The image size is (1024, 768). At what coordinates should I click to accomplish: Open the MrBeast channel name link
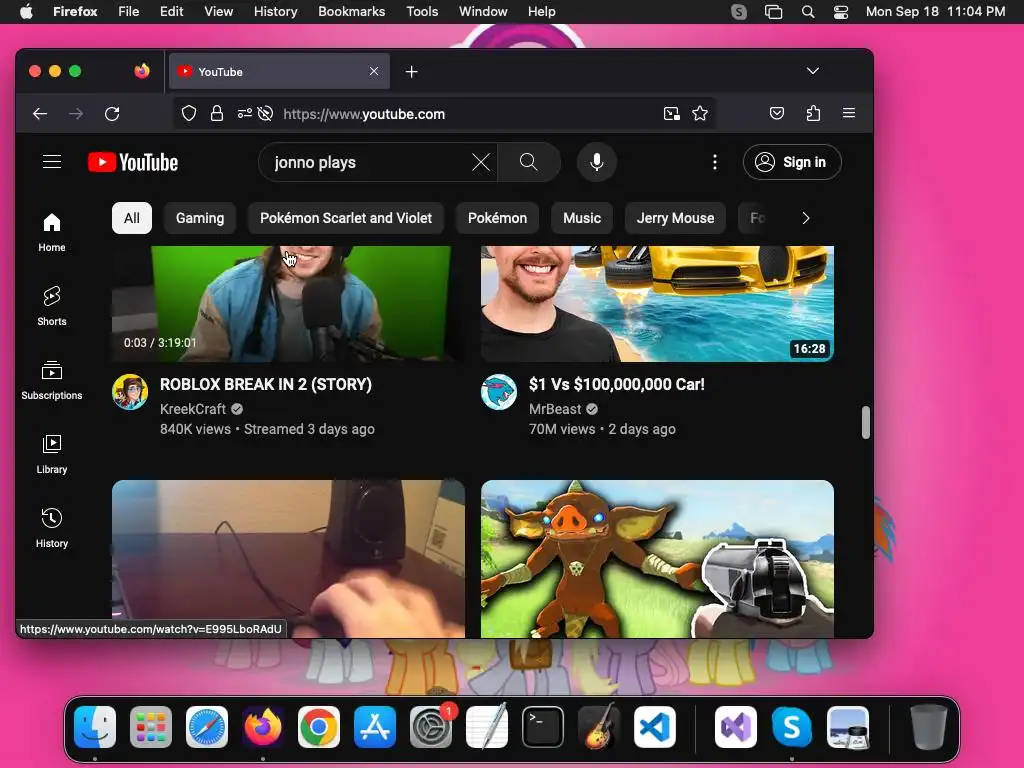(554, 409)
